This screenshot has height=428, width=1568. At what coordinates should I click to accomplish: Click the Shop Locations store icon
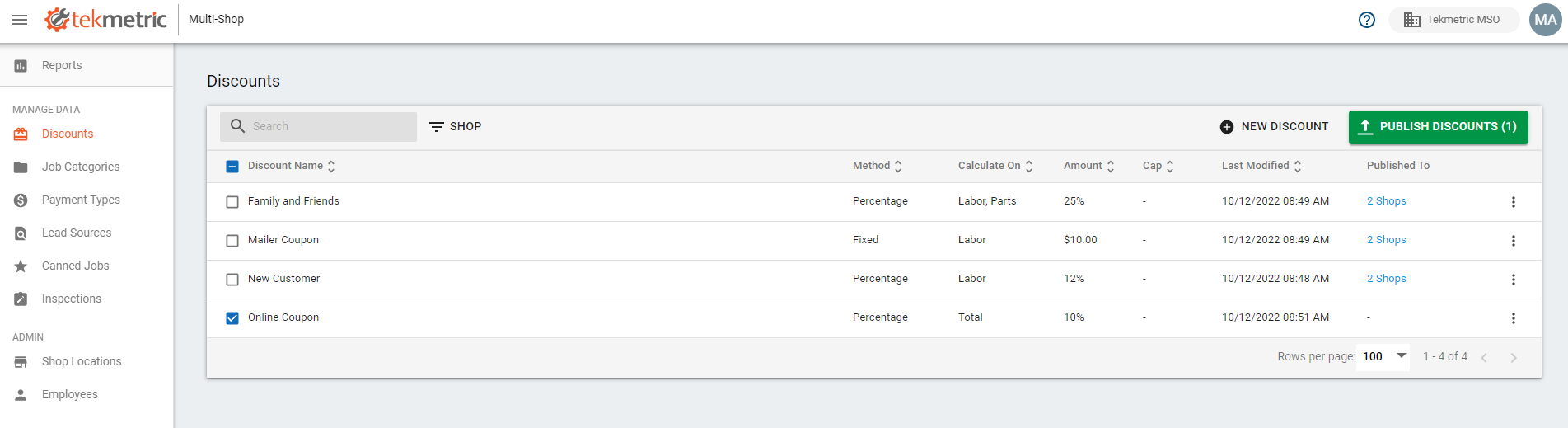point(21,362)
